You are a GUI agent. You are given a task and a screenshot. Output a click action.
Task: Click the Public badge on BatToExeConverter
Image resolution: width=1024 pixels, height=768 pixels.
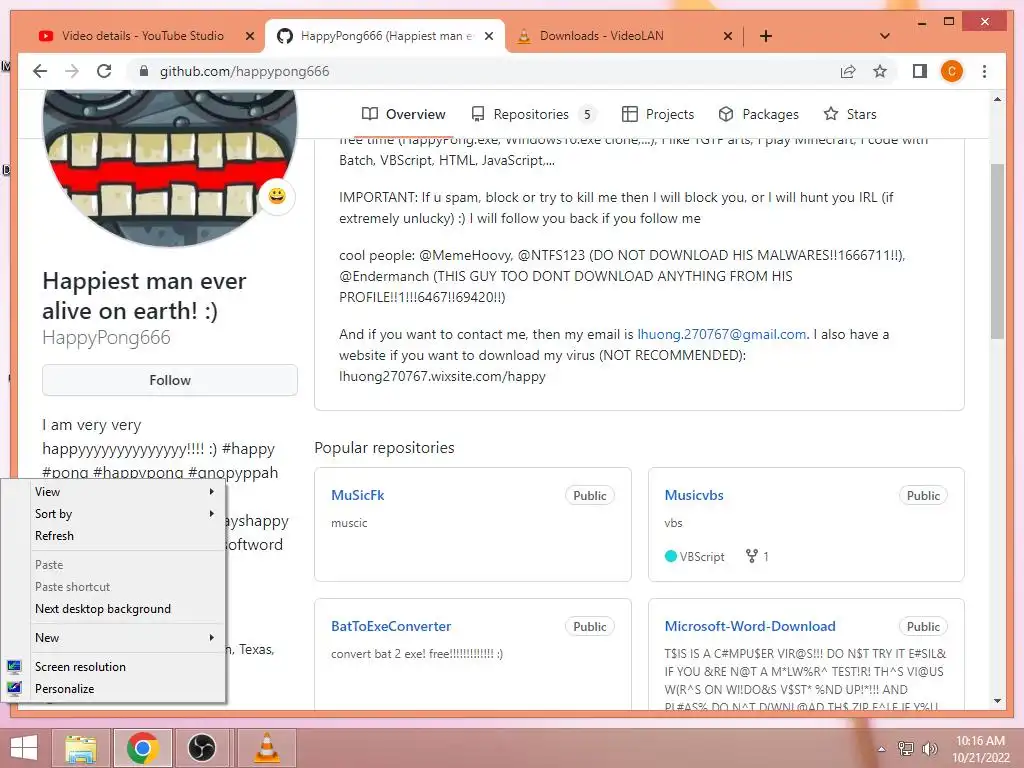590,626
